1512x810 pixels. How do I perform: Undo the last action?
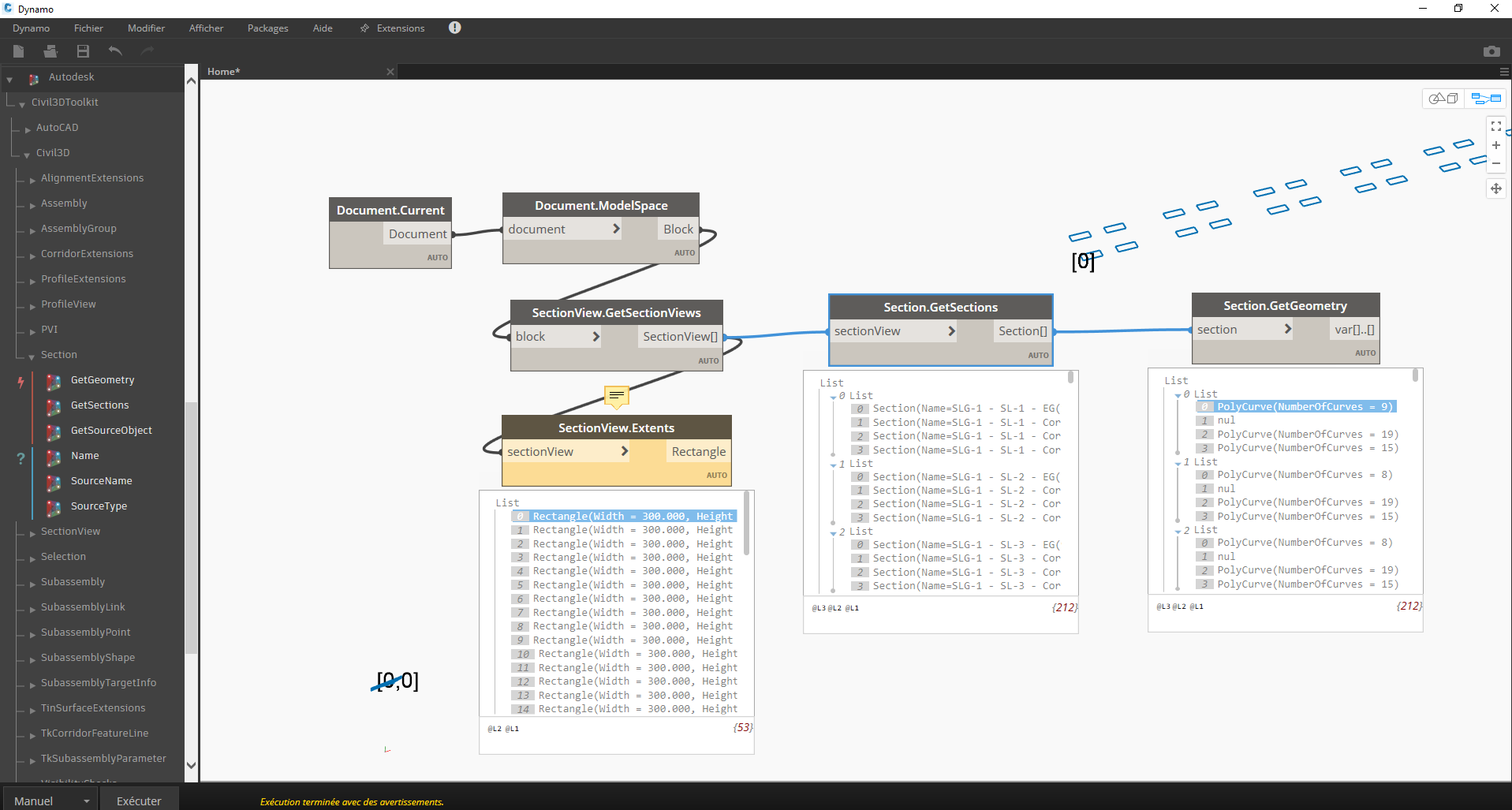point(115,51)
